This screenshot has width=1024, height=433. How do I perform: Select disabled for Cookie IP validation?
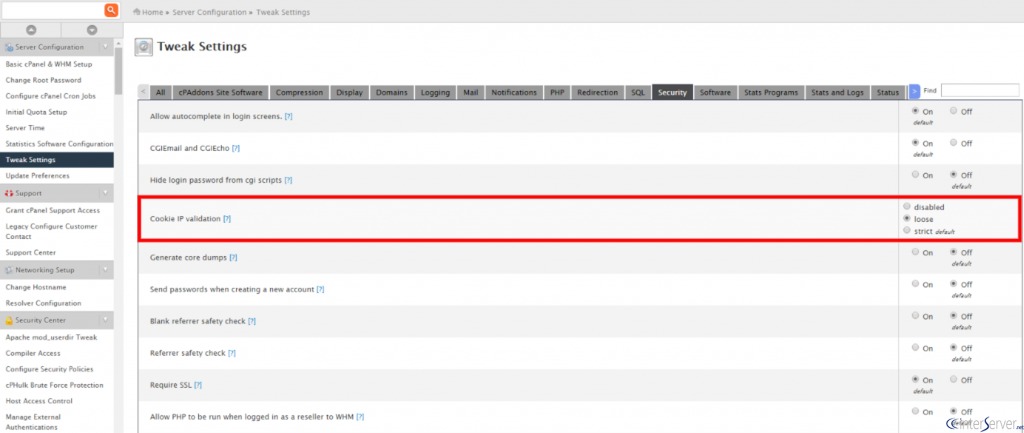click(906, 206)
